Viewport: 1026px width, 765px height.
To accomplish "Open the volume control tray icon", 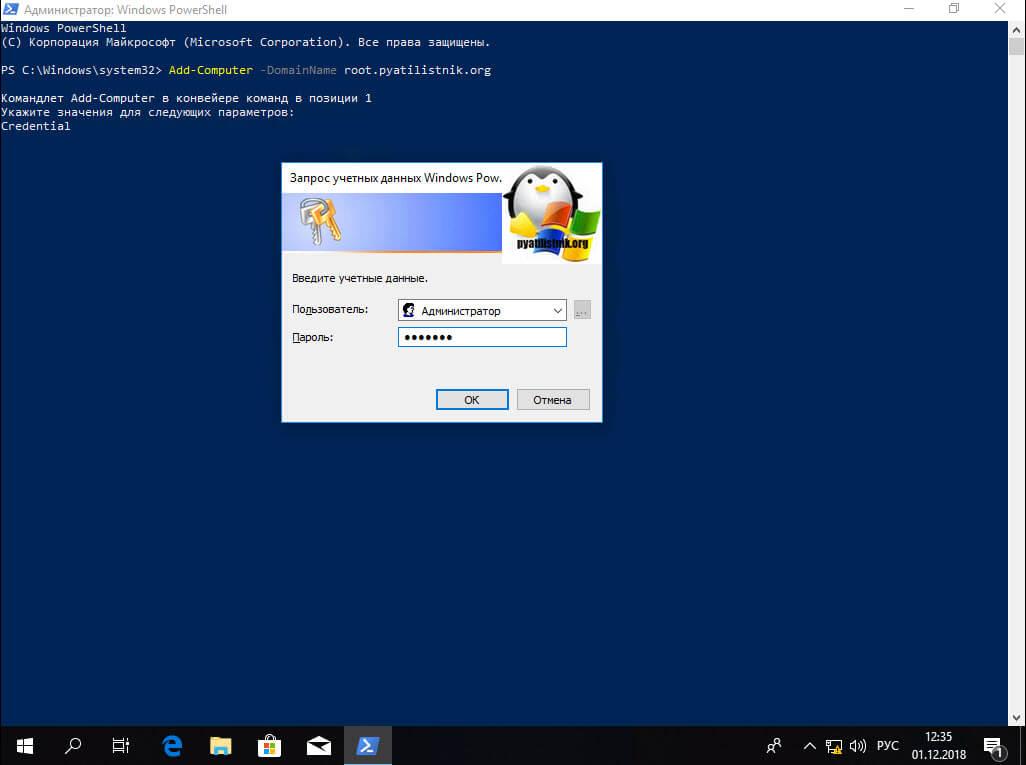I will click(x=858, y=745).
